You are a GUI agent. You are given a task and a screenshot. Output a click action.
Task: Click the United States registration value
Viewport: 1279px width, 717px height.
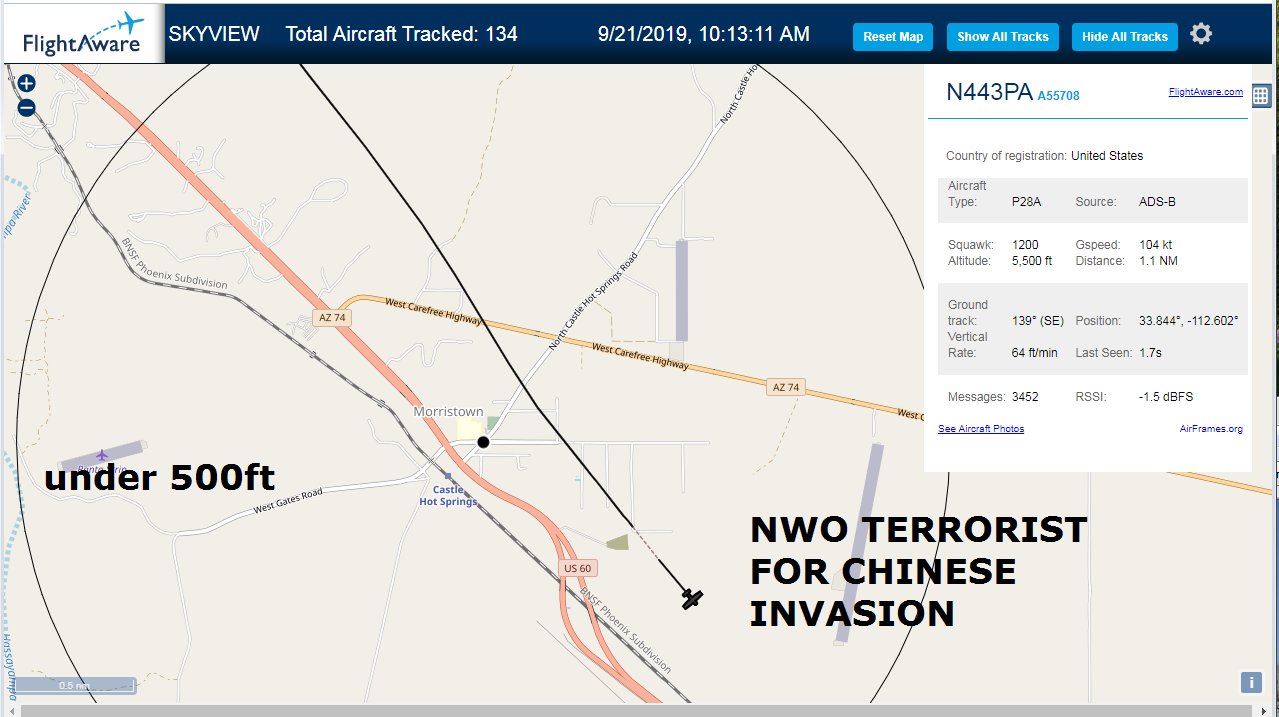coord(1107,156)
